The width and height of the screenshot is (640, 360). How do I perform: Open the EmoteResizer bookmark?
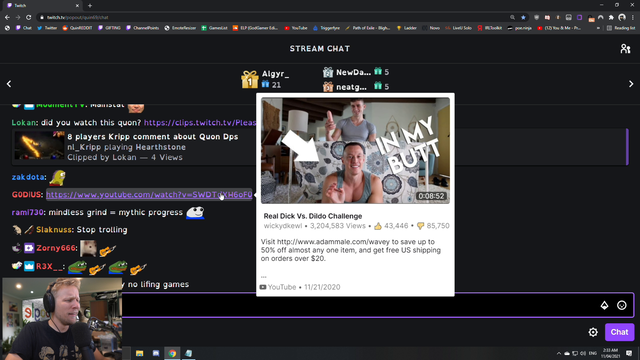180,28
